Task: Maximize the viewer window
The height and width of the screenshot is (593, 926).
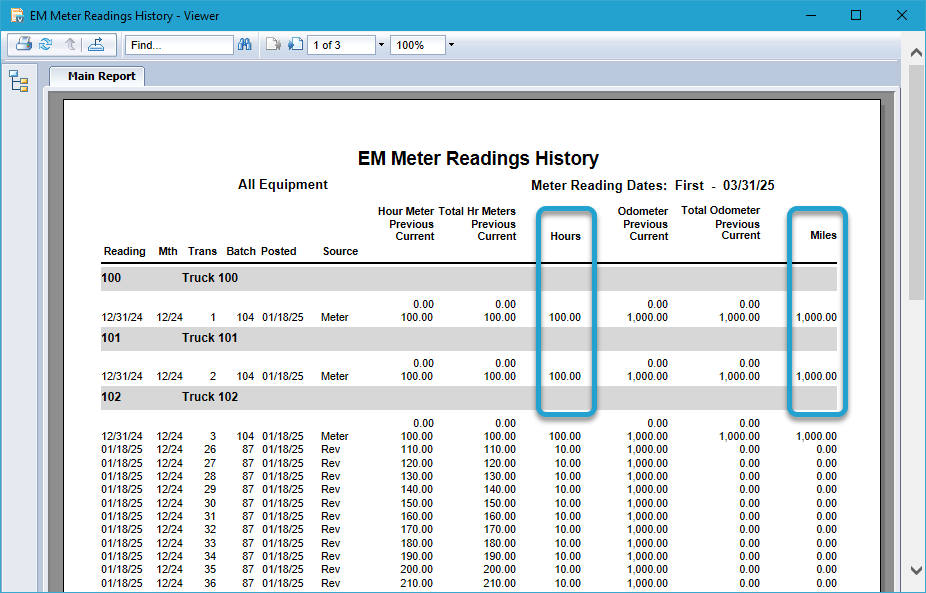Action: click(x=856, y=15)
